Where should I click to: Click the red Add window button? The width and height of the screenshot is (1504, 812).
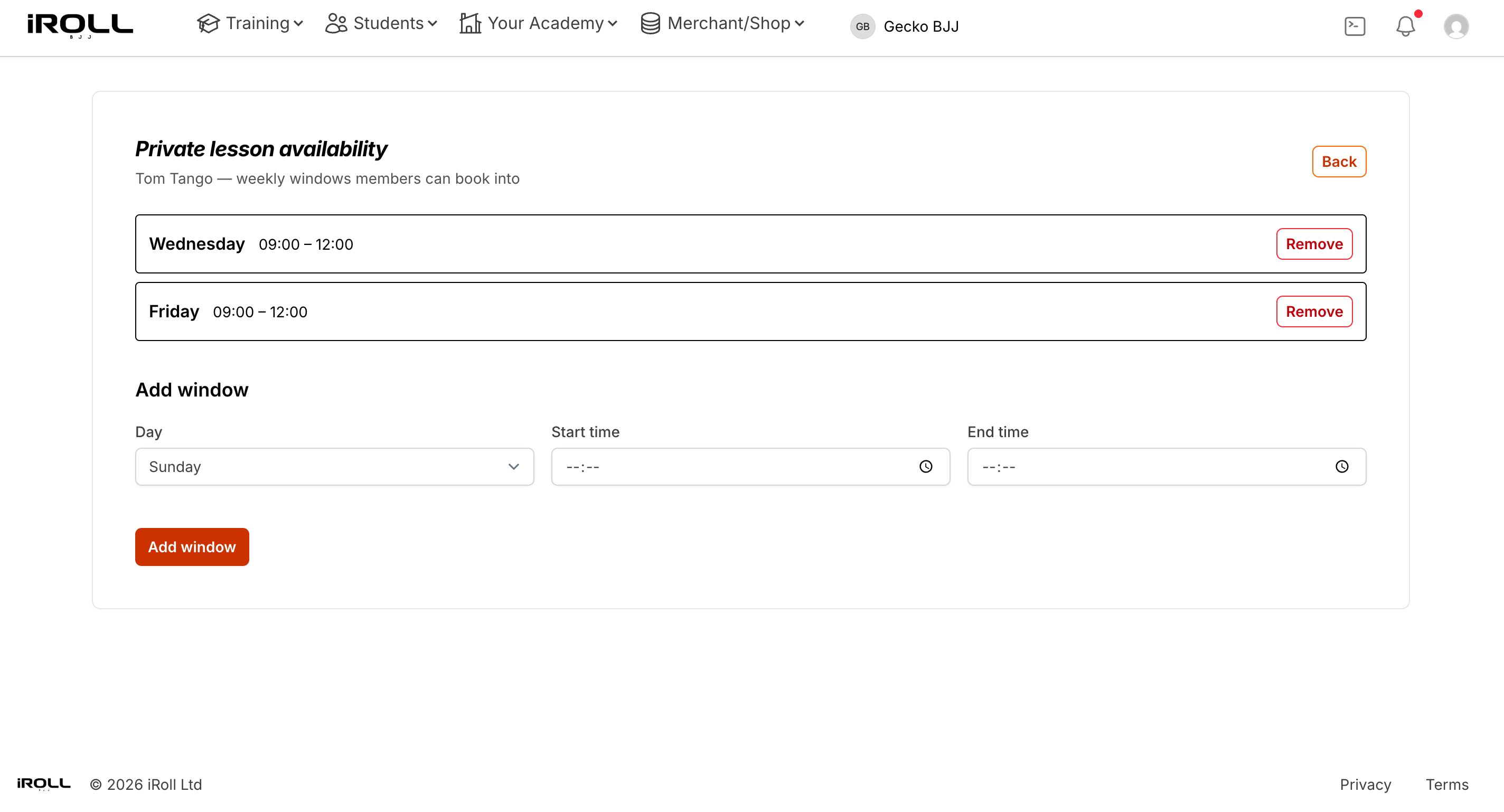click(192, 547)
